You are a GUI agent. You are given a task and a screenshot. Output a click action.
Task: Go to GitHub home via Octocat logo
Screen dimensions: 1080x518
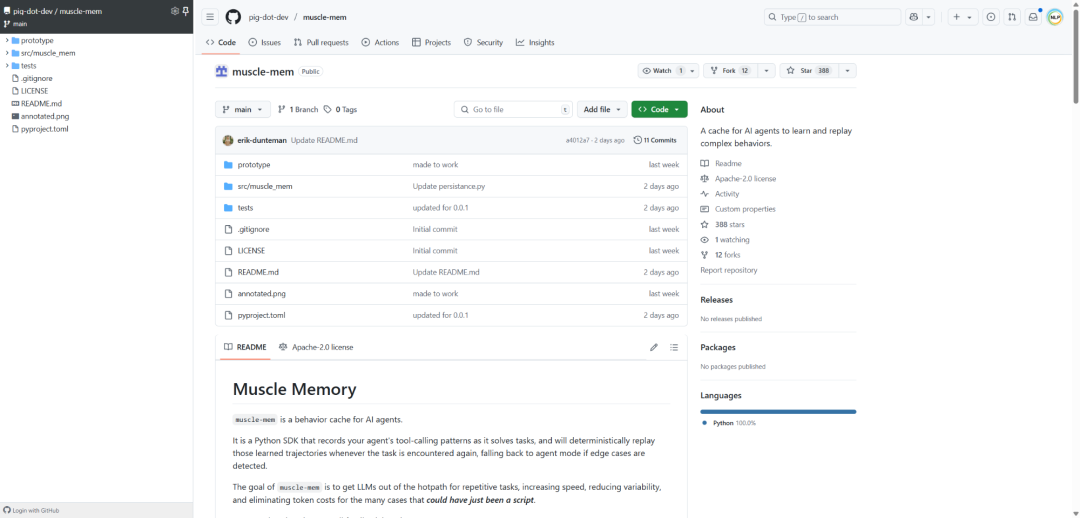[x=233, y=17]
